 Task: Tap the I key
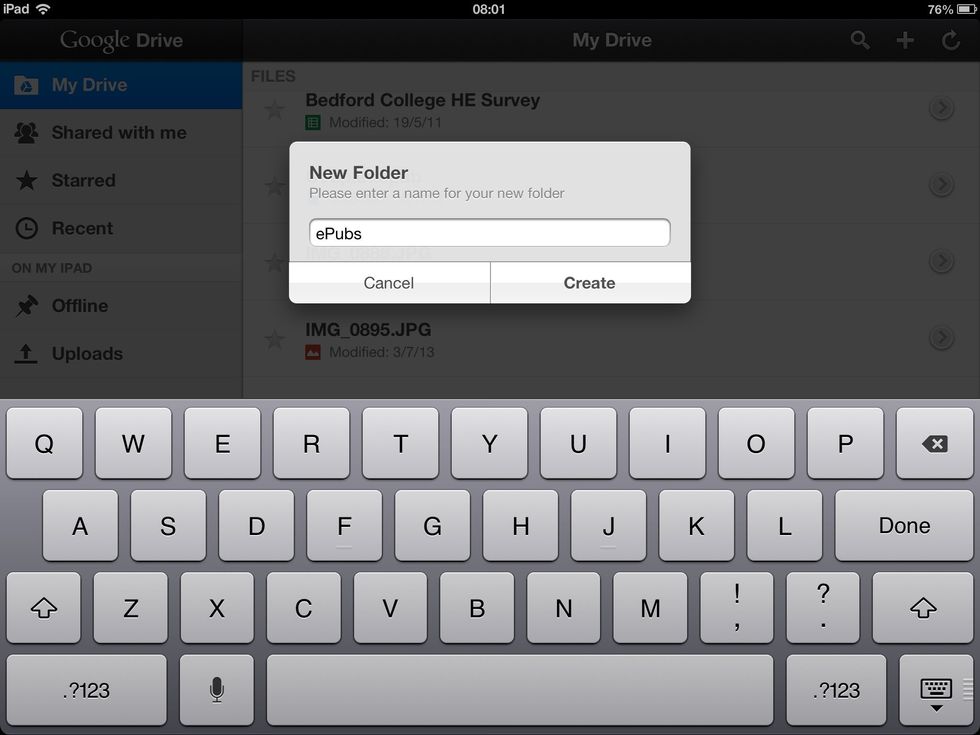(x=668, y=444)
